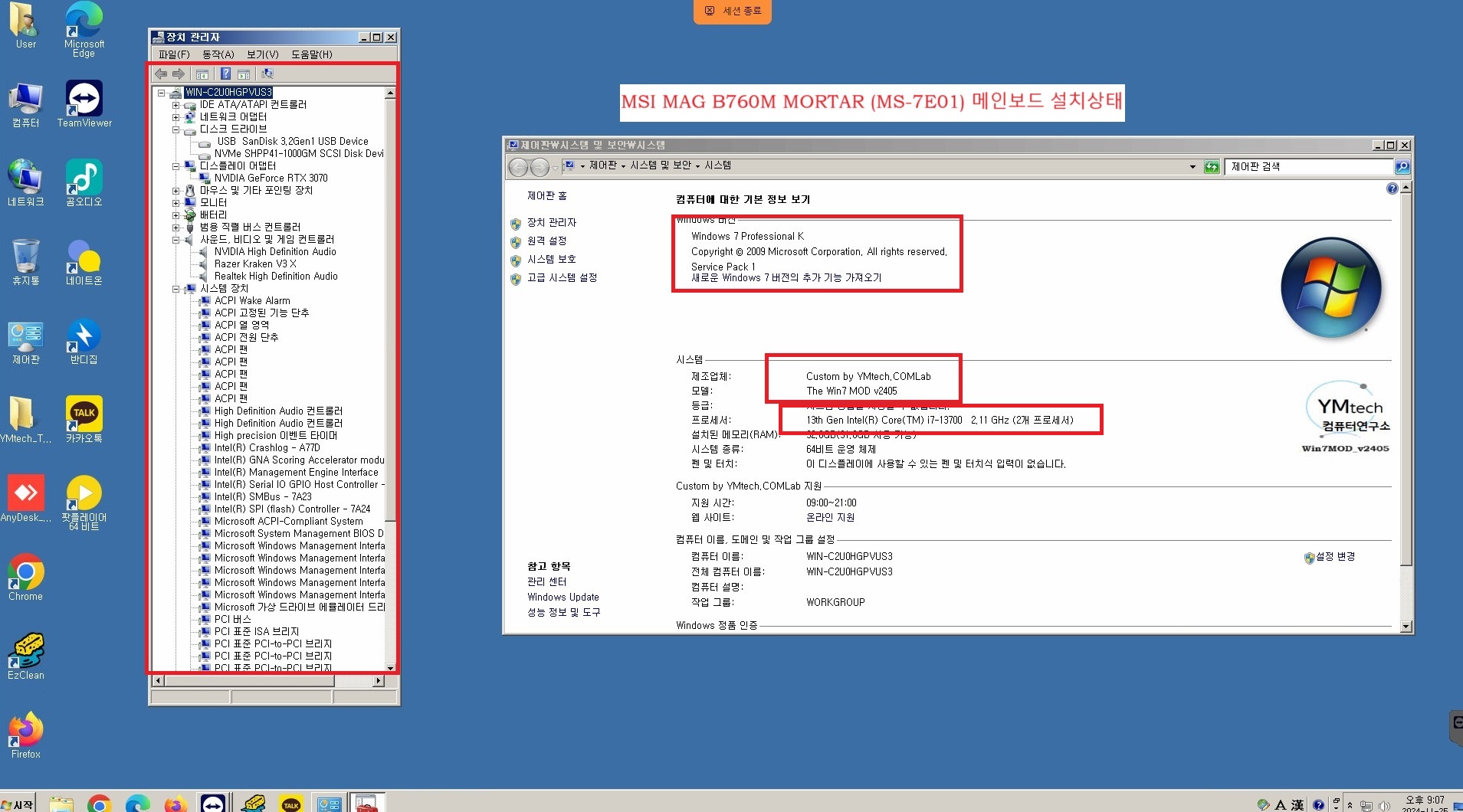Open the Microsoft Edge desktop icon
1463x812 pixels.
[x=84, y=30]
